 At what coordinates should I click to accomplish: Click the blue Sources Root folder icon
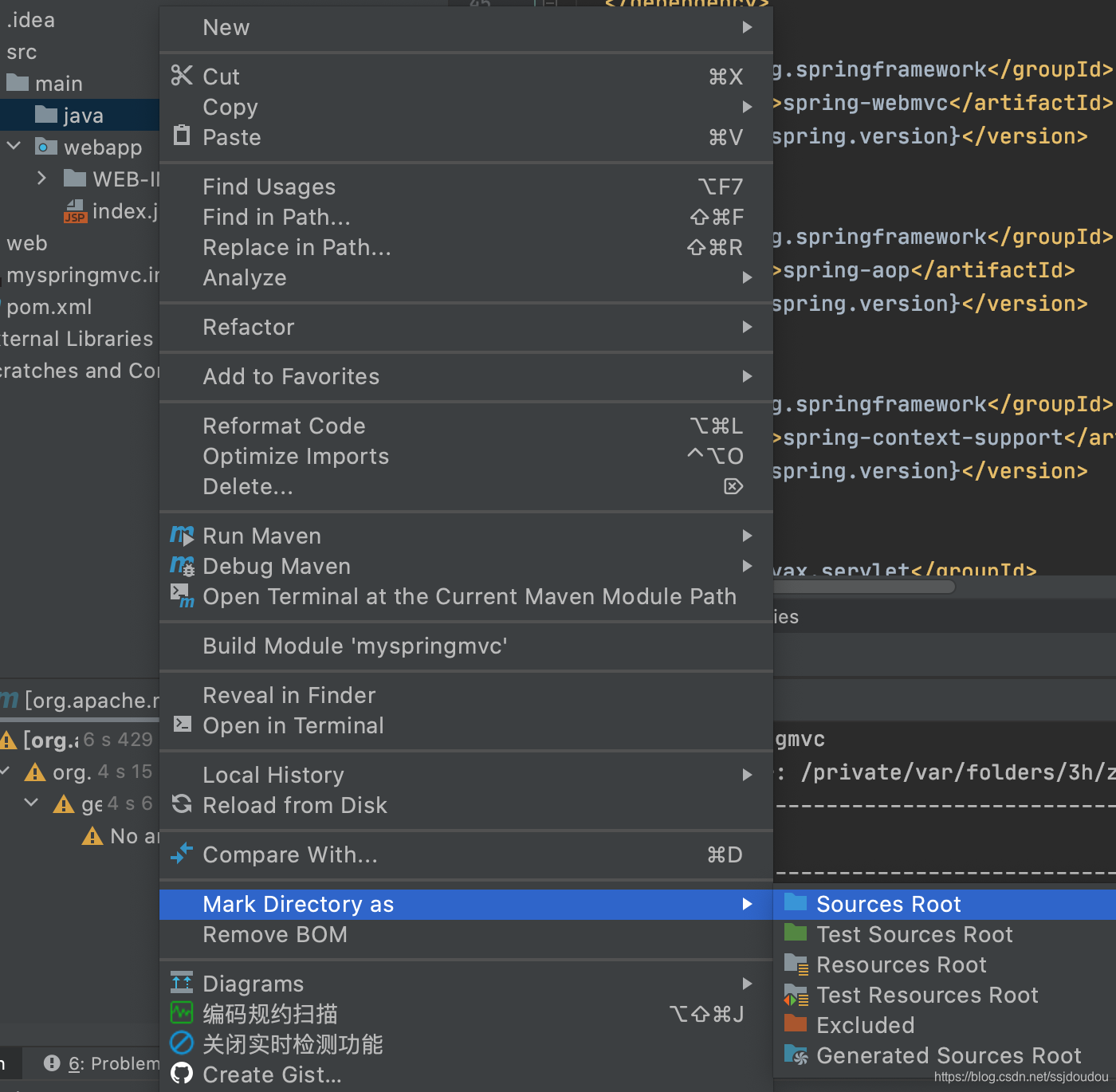pos(796,902)
